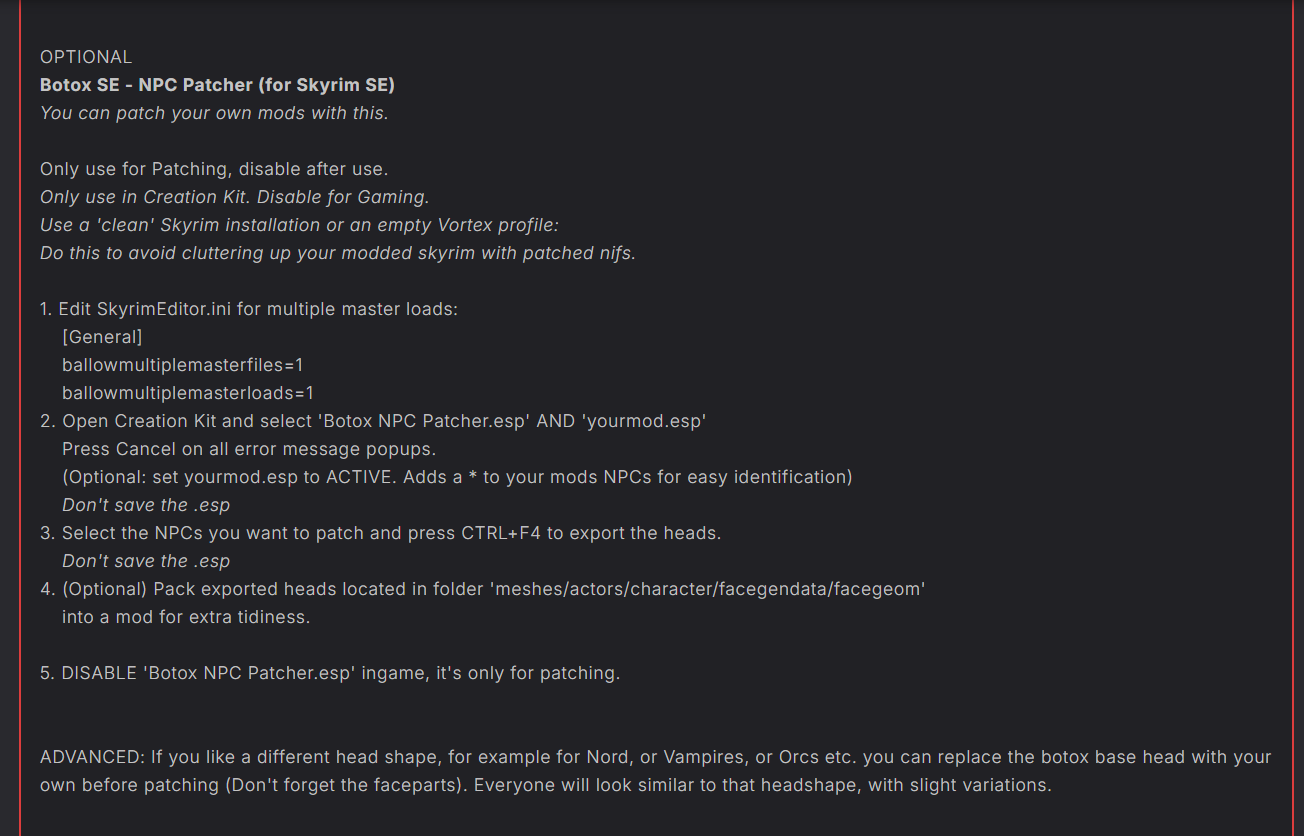Click the 'patched nifs' clutter warning line
Screen dimensions: 1304x836
(x=338, y=253)
